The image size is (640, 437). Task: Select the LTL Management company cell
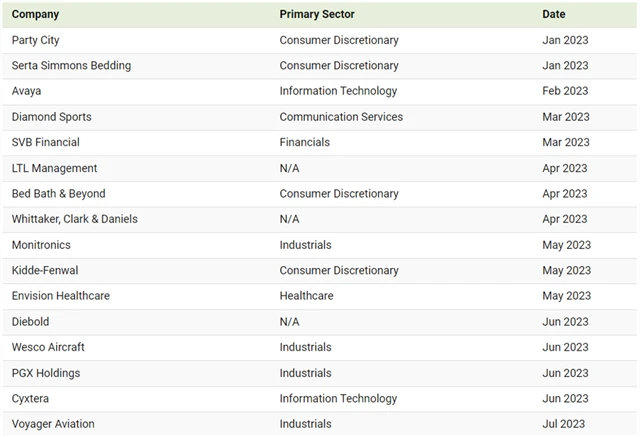pyautogui.click(x=54, y=168)
